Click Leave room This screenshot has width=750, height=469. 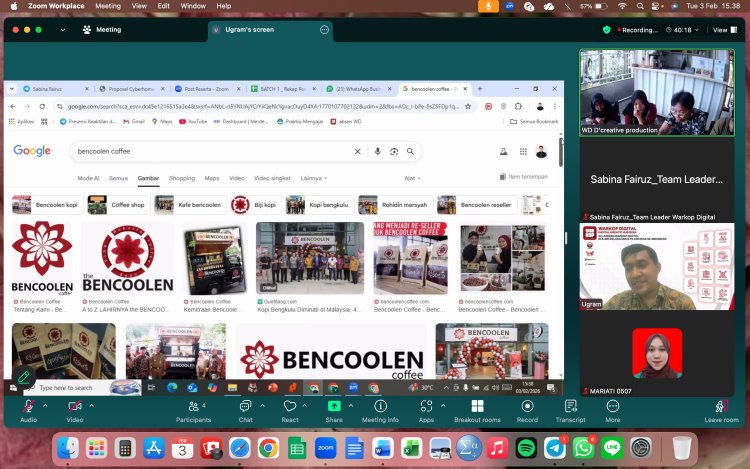click(721, 411)
